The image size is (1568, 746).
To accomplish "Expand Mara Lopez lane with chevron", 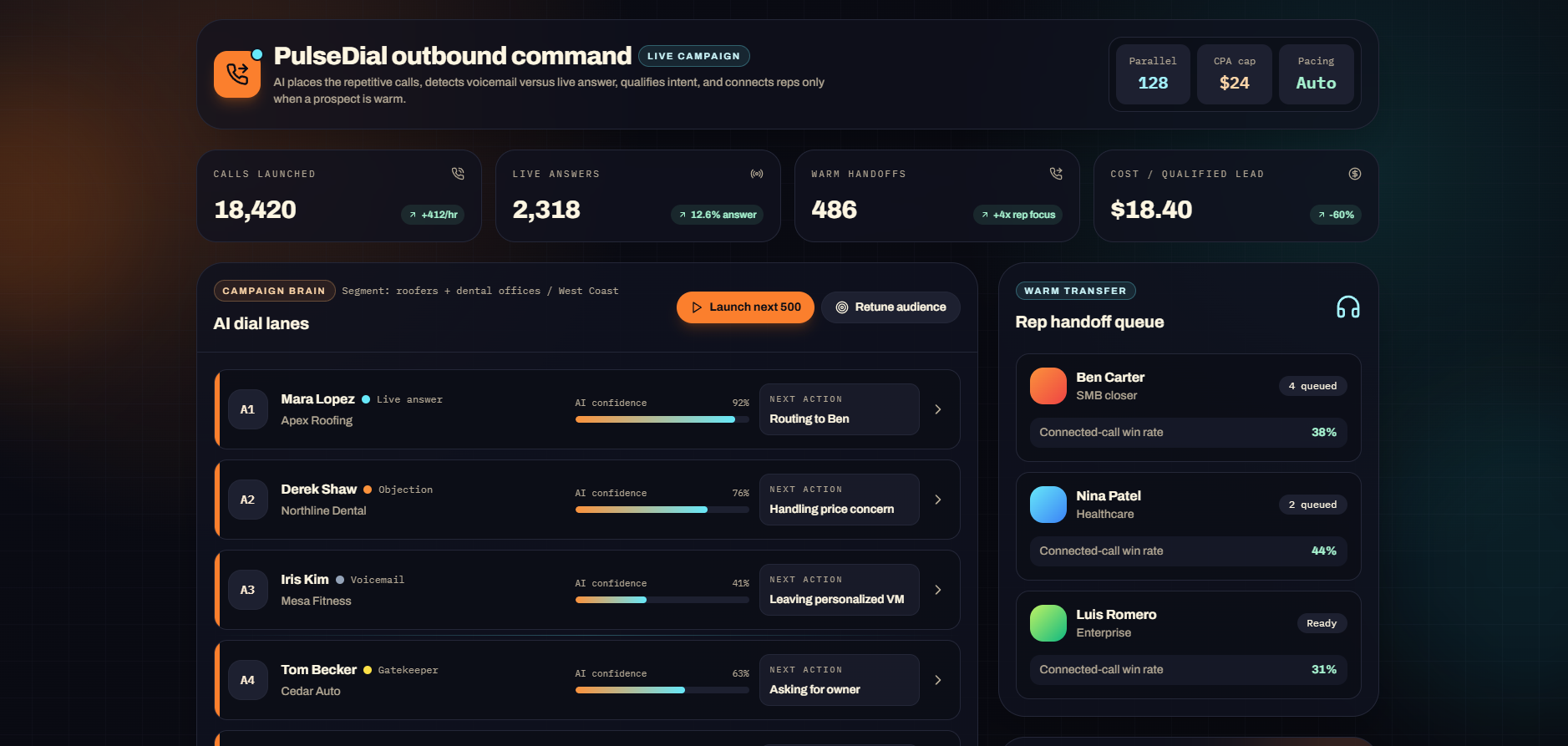I will (938, 409).
